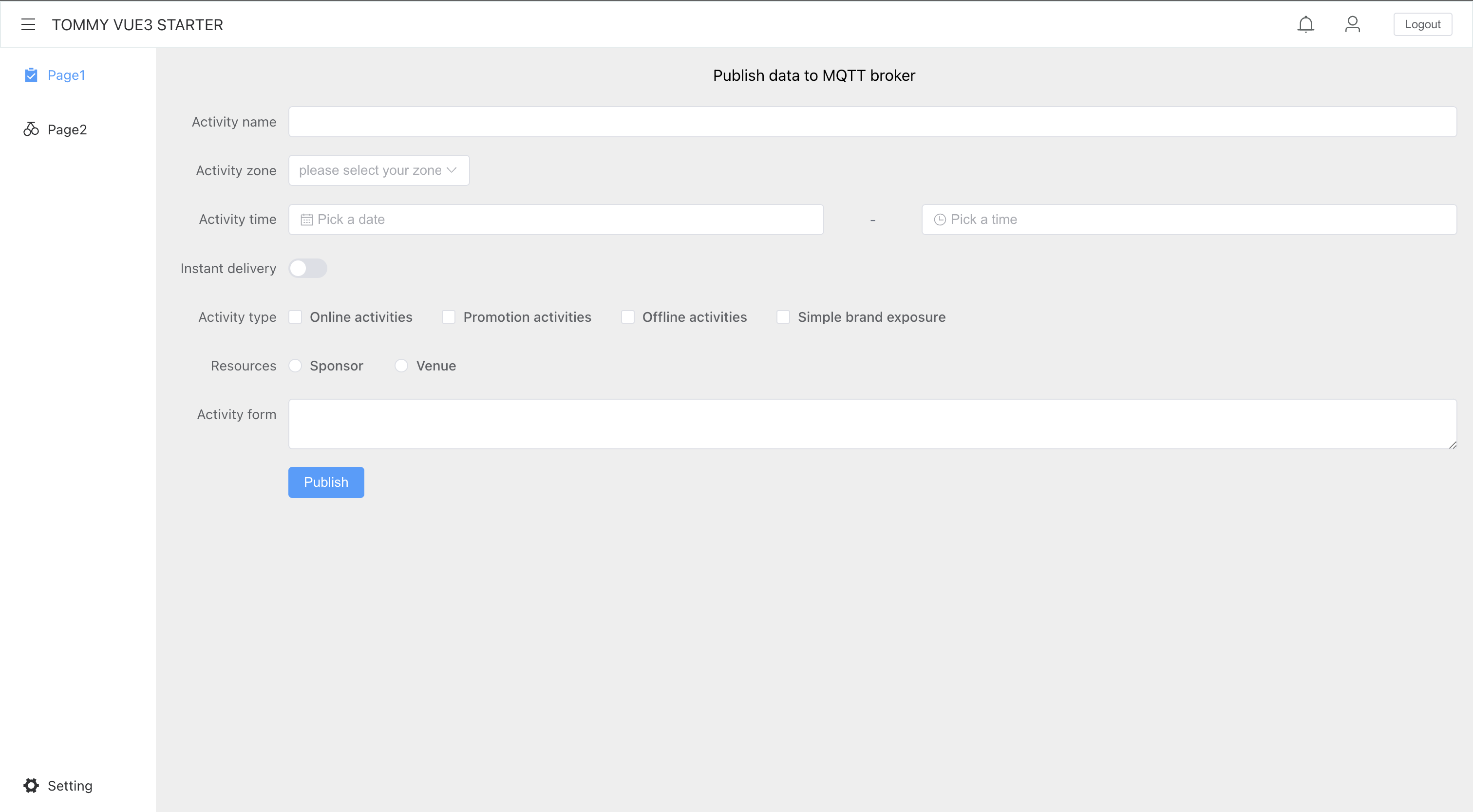Check the Offline activities checkbox
1473x812 pixels.
[628, 317]
